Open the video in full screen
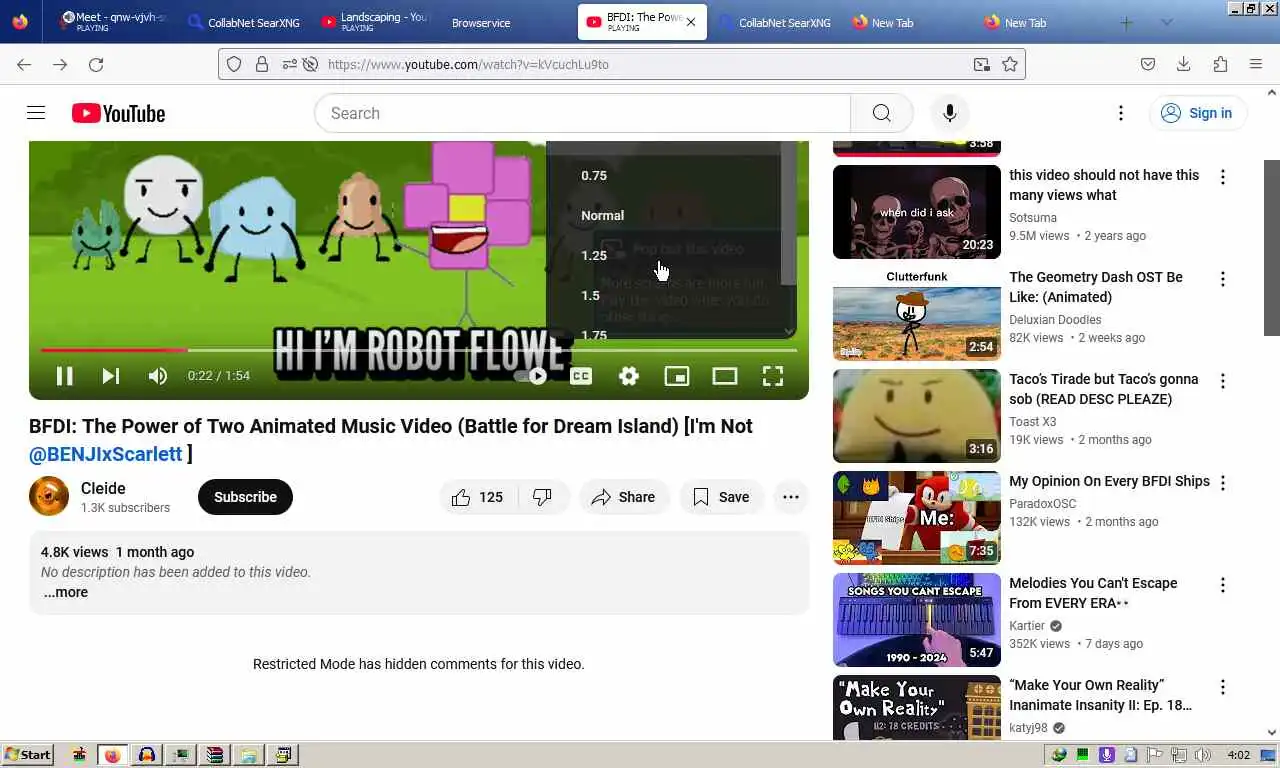This screenshot has height=768, width=1280. click(x=773, y=376)
